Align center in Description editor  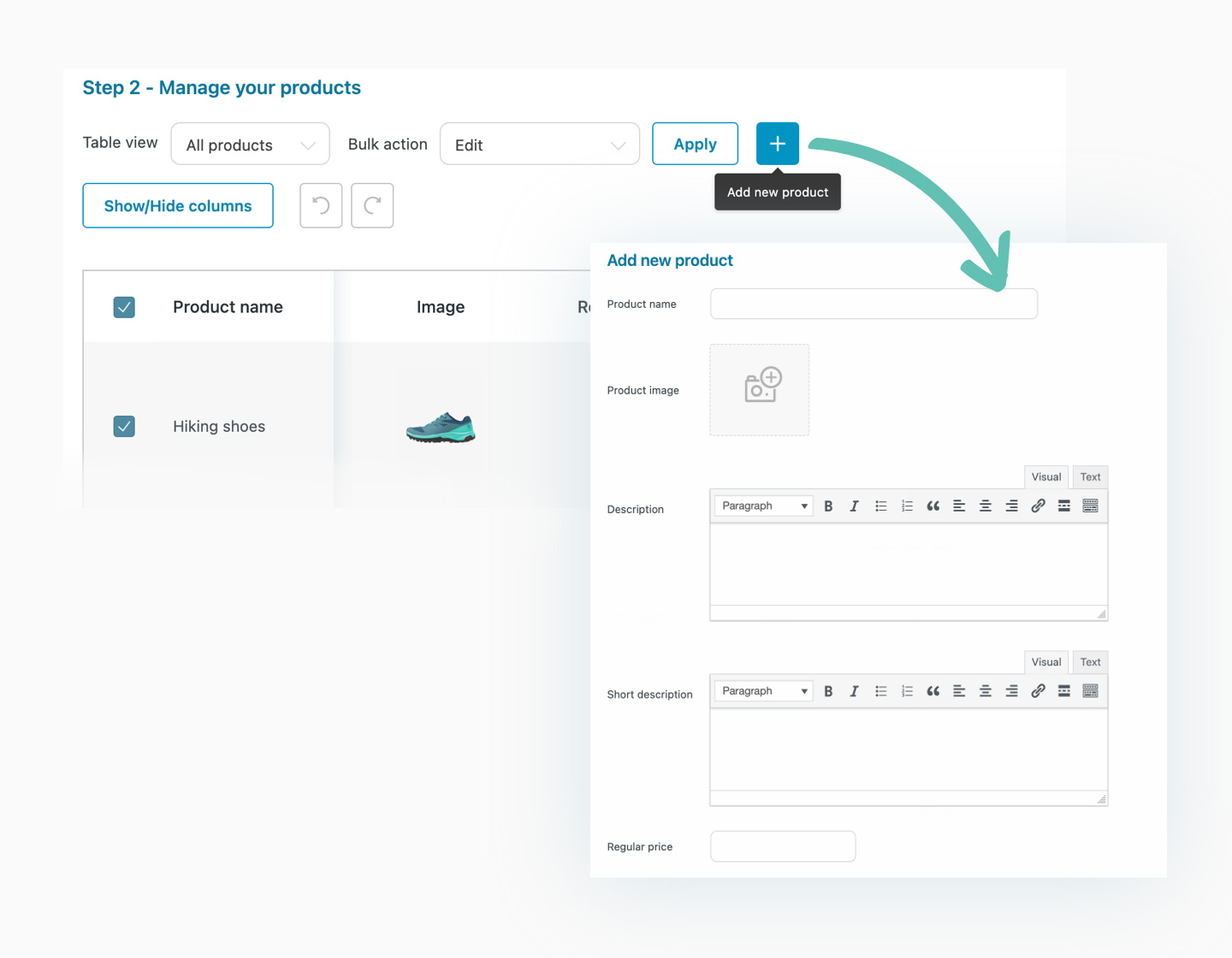tap(986, 506)
